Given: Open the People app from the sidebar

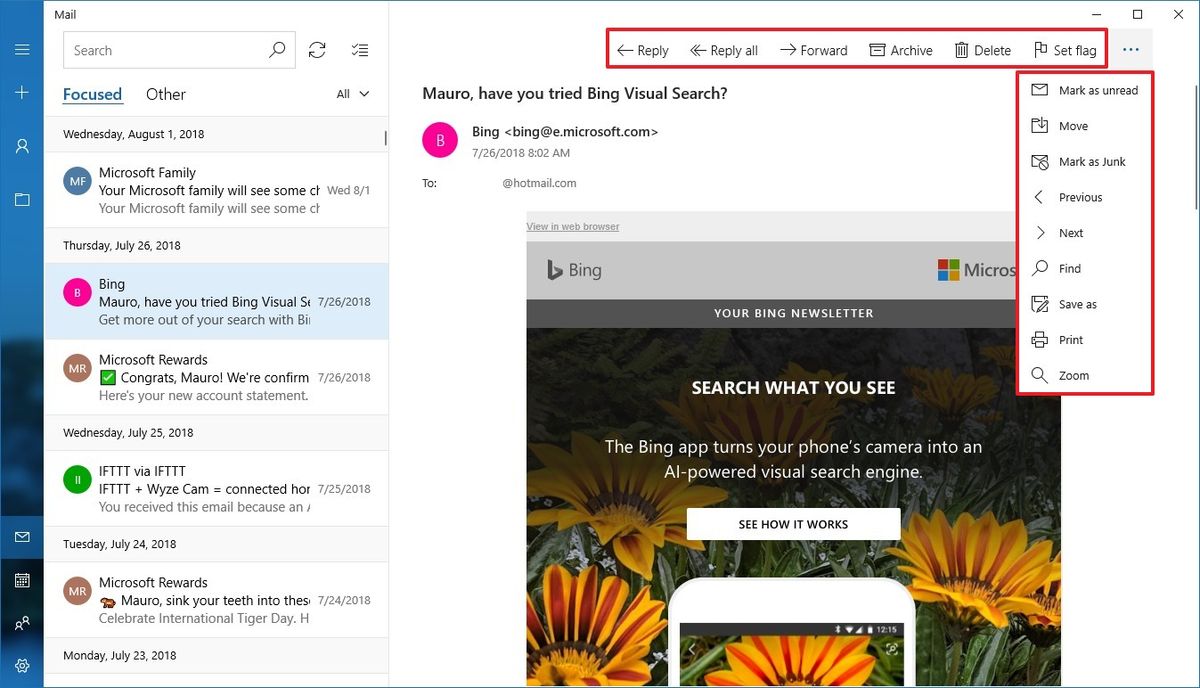Looking at the screenshot, I should [22, 623].
